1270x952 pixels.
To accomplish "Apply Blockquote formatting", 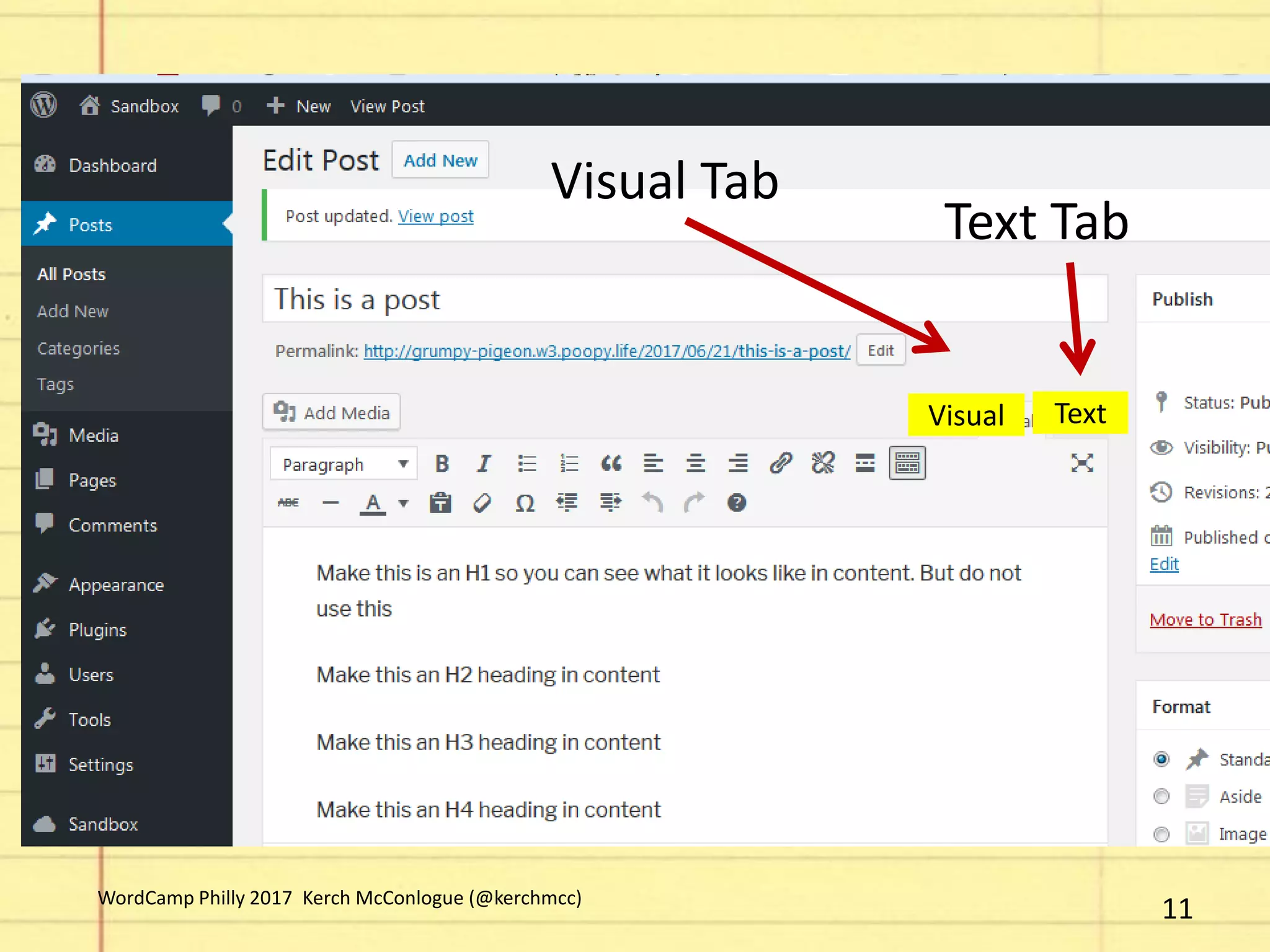I will [611, 463].
